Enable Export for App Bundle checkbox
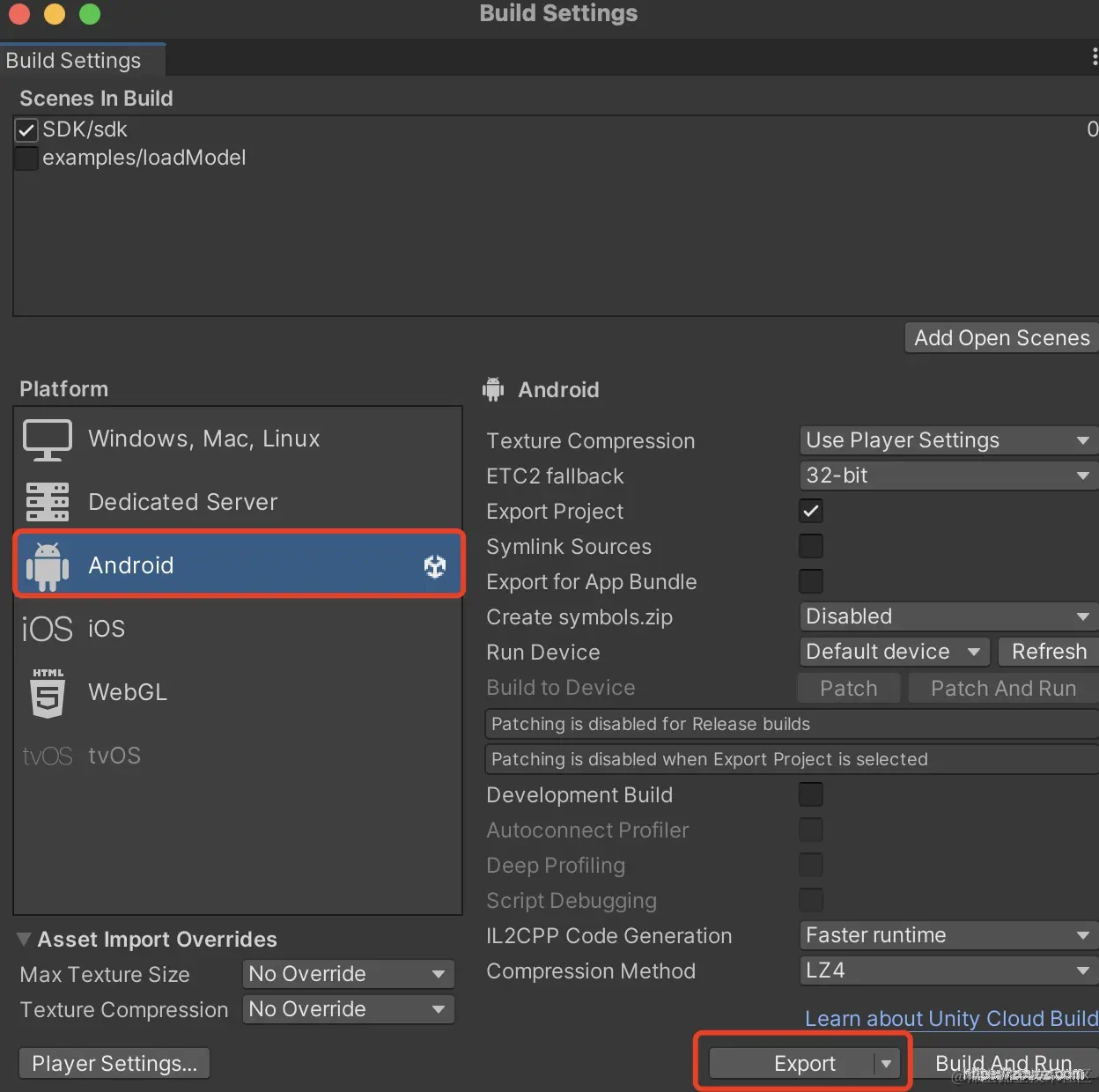The height and width of the screenshot is (1092, 1099). [x=811, y=581]
